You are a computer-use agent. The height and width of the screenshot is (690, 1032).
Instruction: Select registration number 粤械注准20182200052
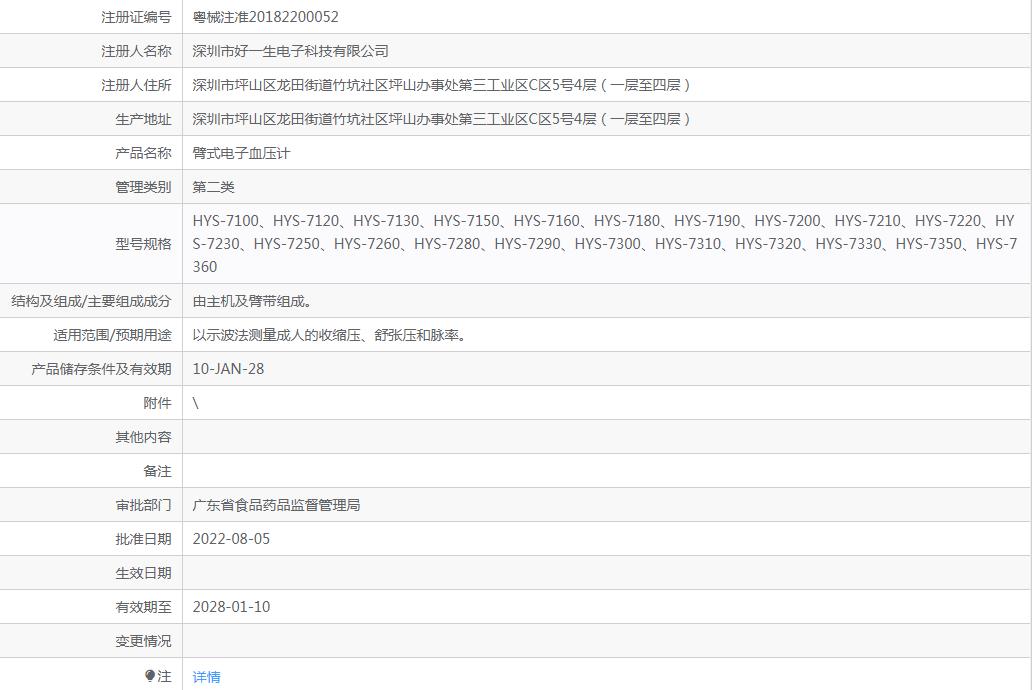pos(265,17)
